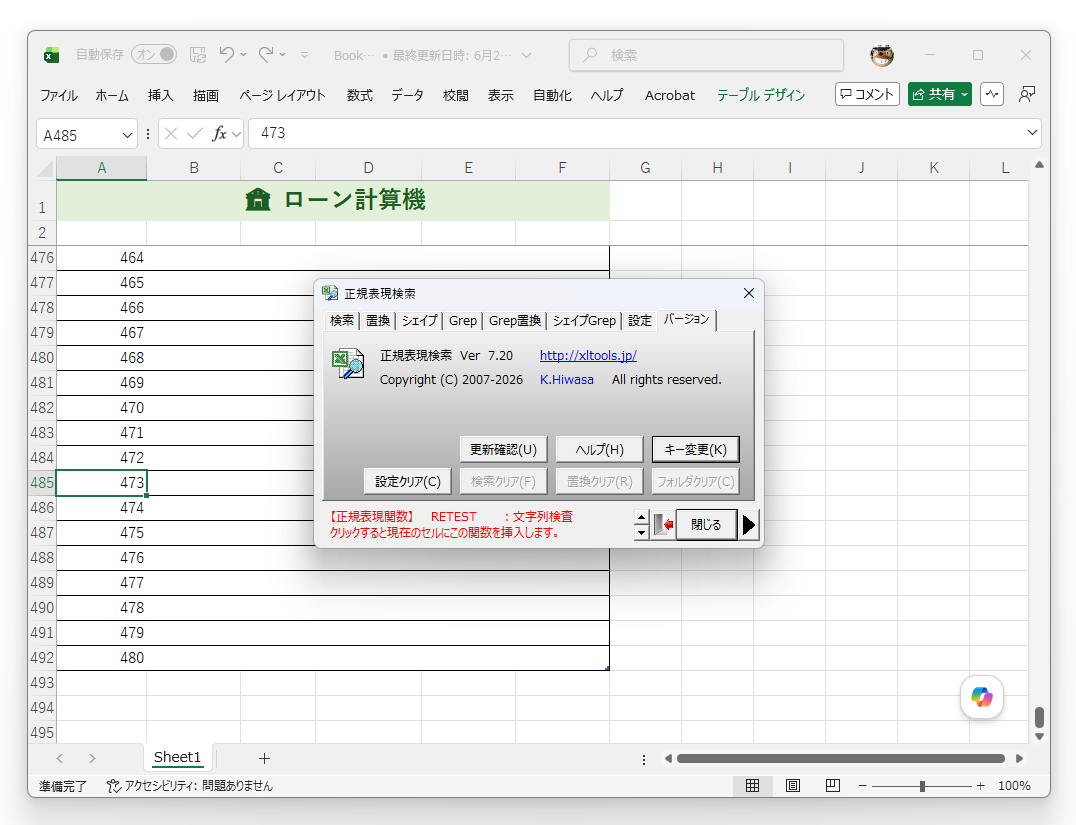The width and height of the screenshot is (1076, 825).
Task: Click the spinner down arrow in dialog
Action: [x=641, y=533]
